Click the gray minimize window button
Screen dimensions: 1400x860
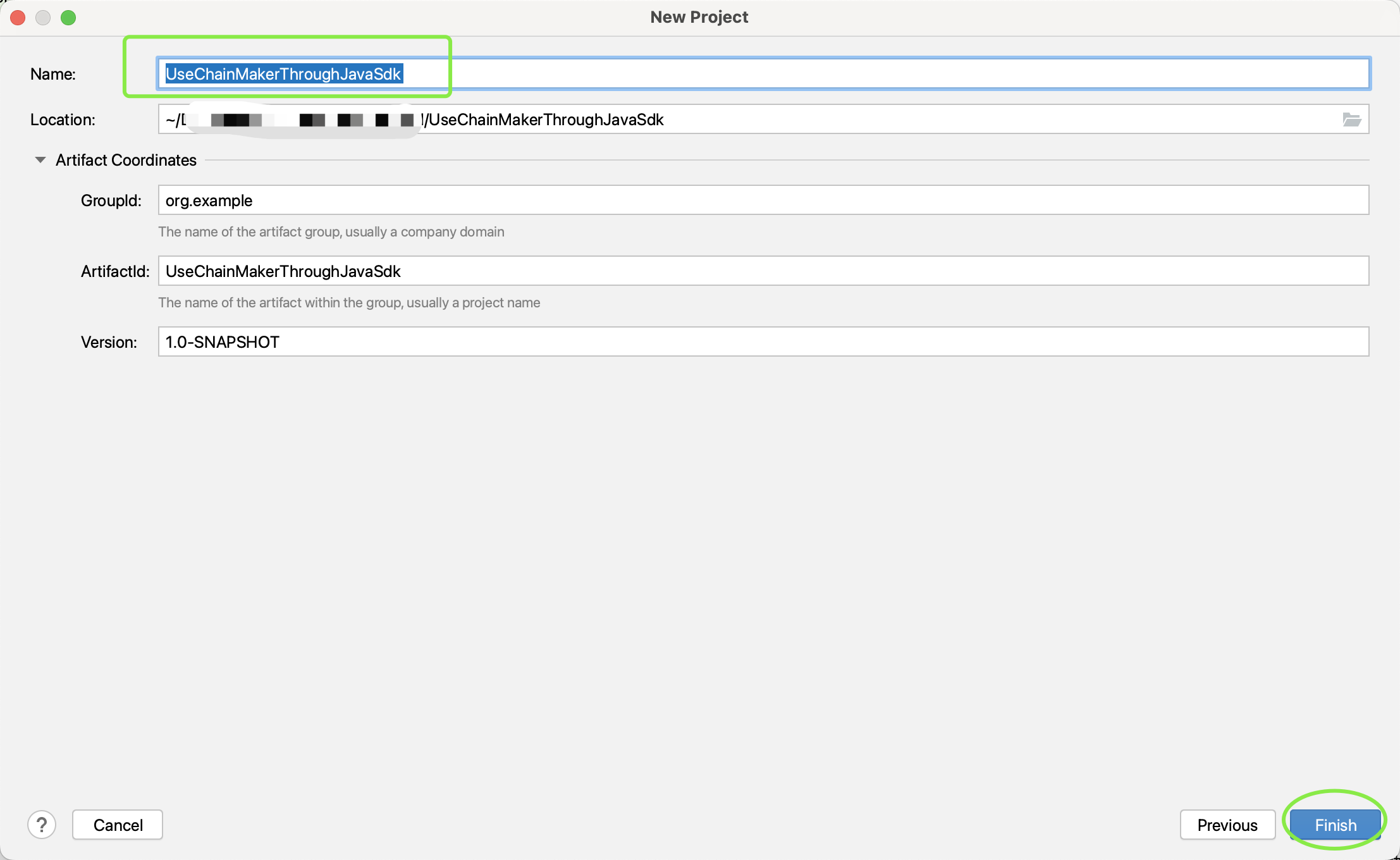[x=43, y=18]
